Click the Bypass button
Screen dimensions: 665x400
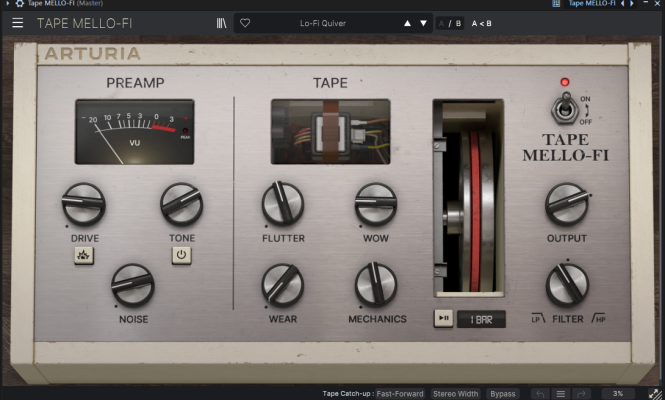[503, 393]
